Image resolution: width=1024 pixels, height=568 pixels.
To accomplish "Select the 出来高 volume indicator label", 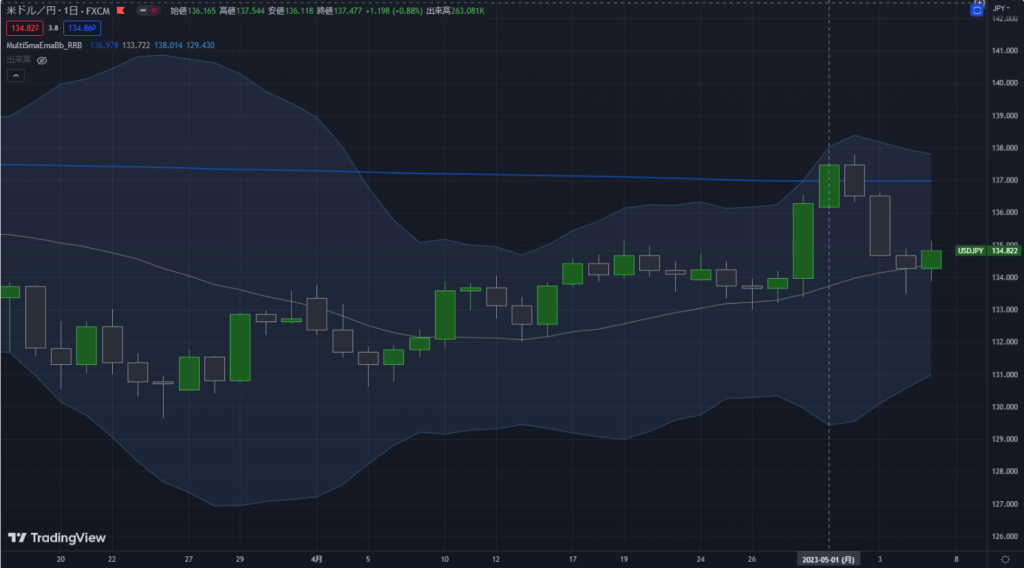I will coord(18,60).
